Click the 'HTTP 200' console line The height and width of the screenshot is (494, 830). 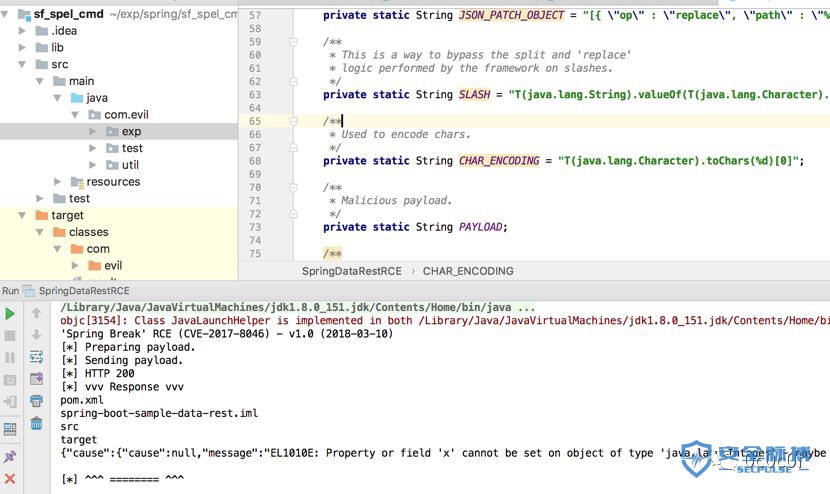pos(98,374)
